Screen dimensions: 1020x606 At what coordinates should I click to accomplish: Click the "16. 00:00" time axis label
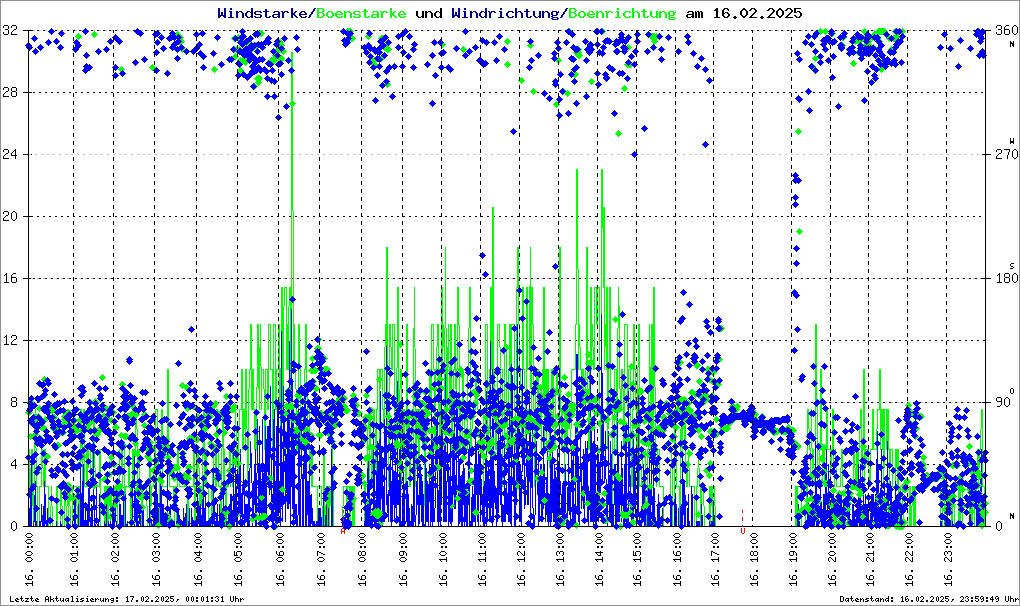pos(29,559)
